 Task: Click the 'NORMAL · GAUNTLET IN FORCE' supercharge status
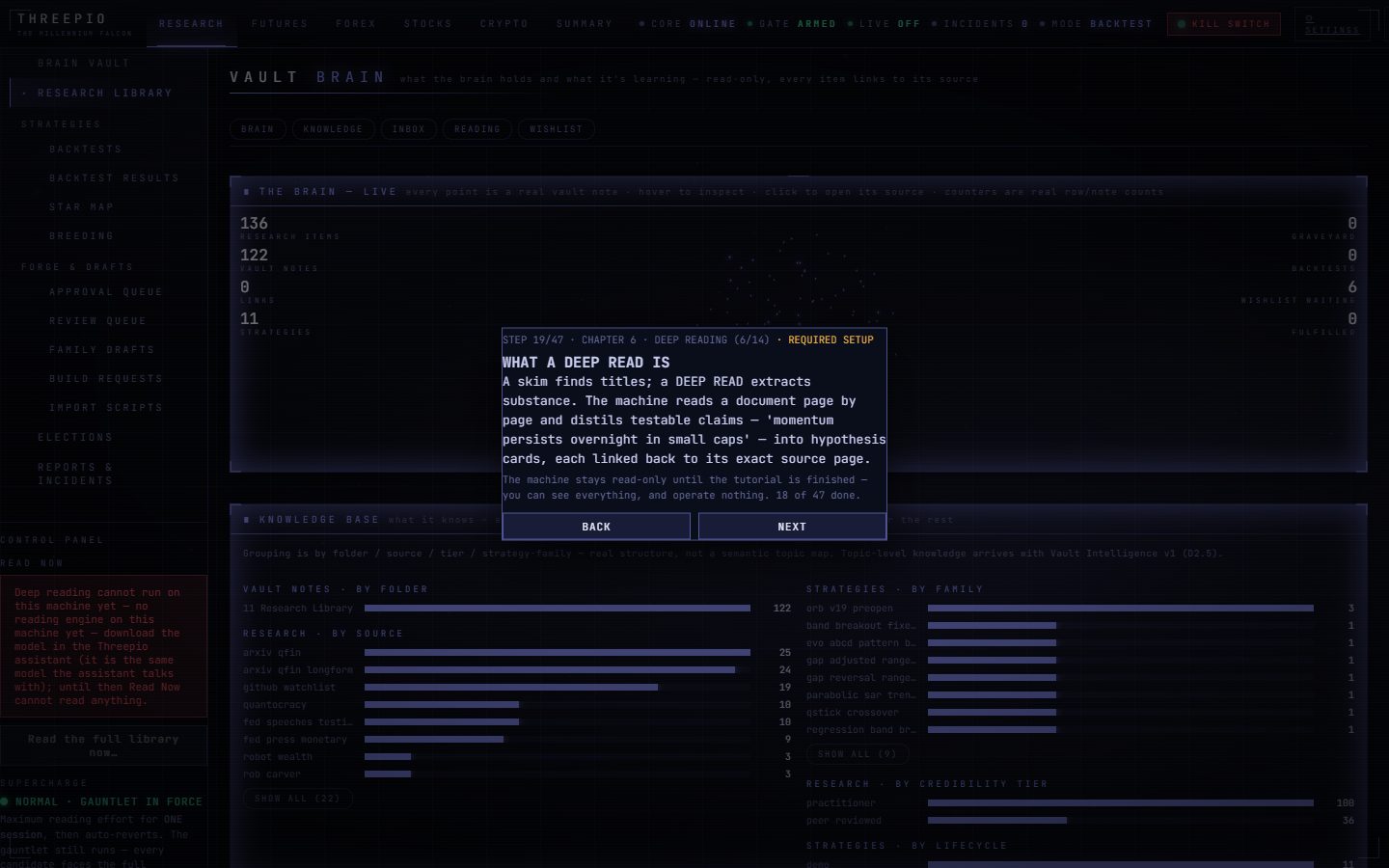(102, 802)
